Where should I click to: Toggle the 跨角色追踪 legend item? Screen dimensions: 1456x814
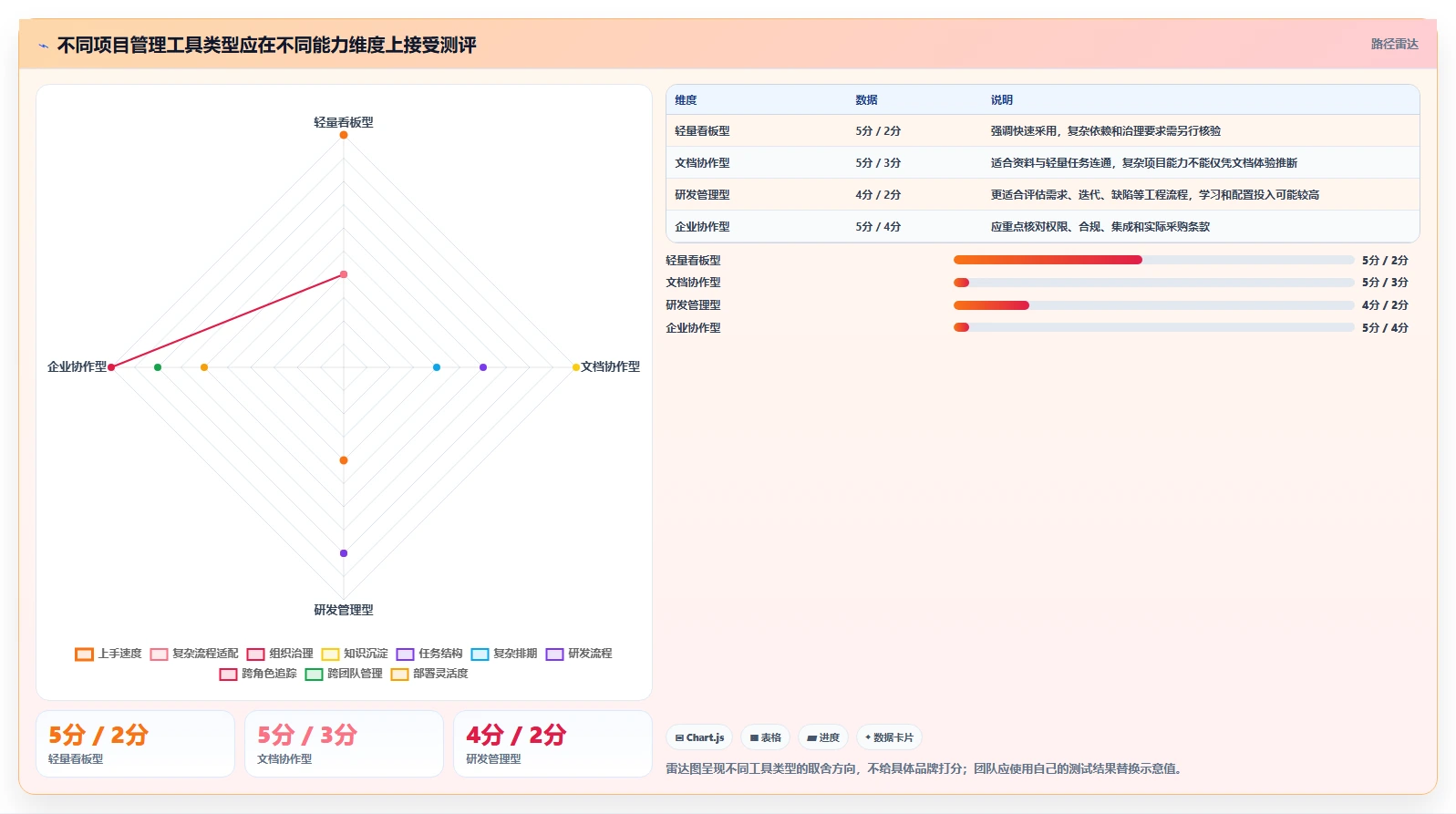(x=258, y=674)
